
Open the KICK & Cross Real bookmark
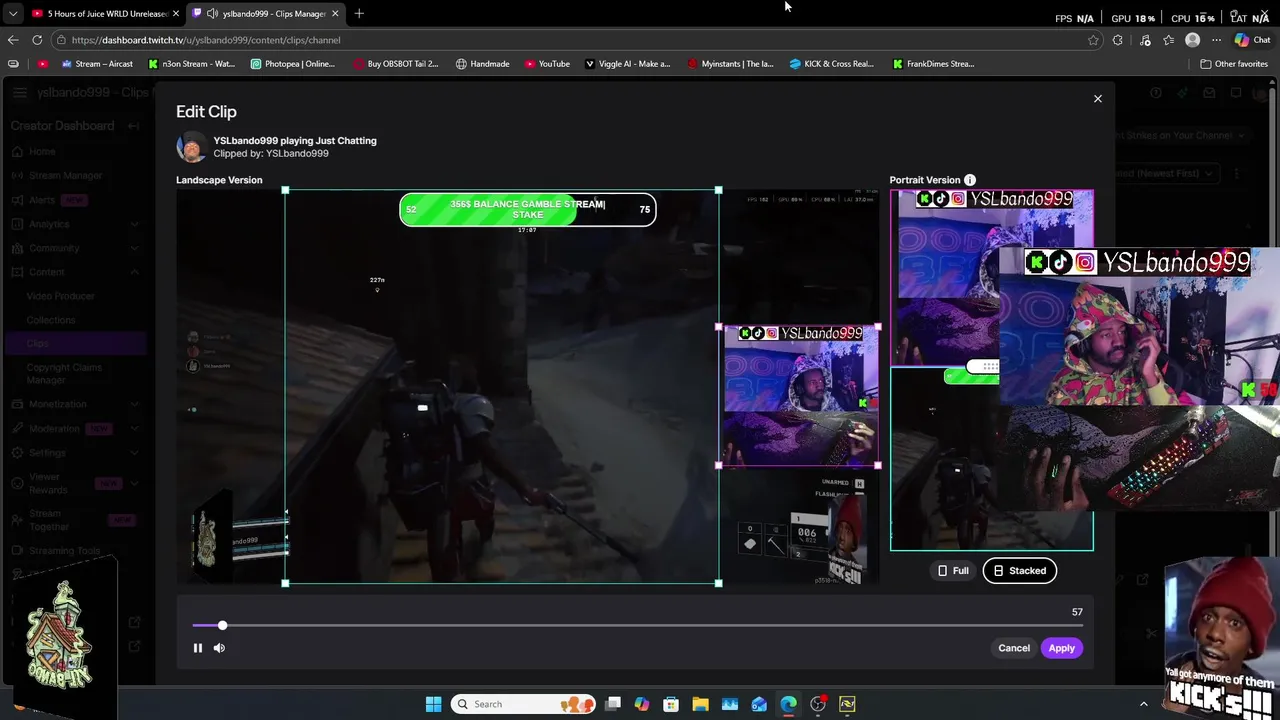pyautogui.click(x=832, y=64)
